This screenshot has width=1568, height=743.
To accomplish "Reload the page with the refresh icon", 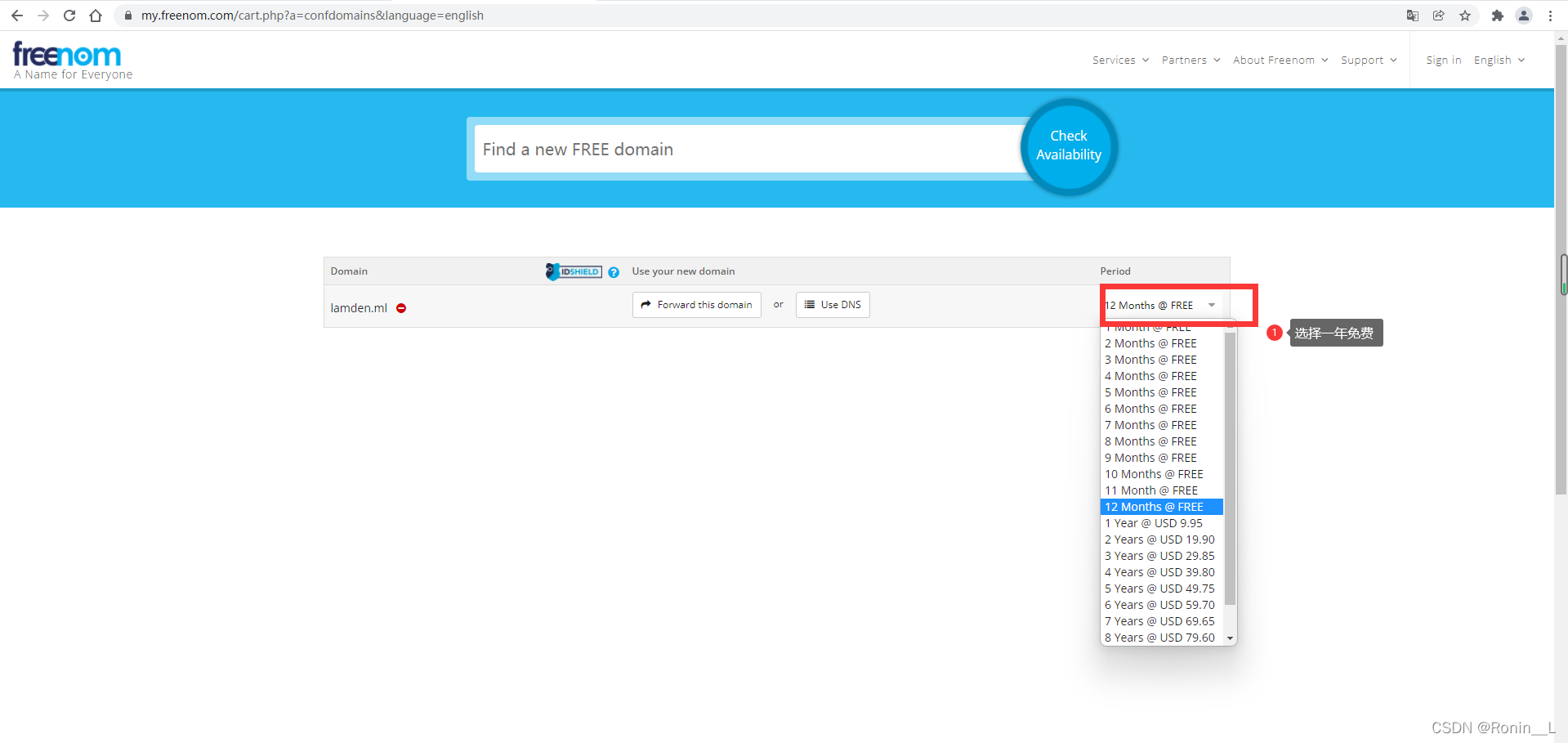I will point(69,16).
